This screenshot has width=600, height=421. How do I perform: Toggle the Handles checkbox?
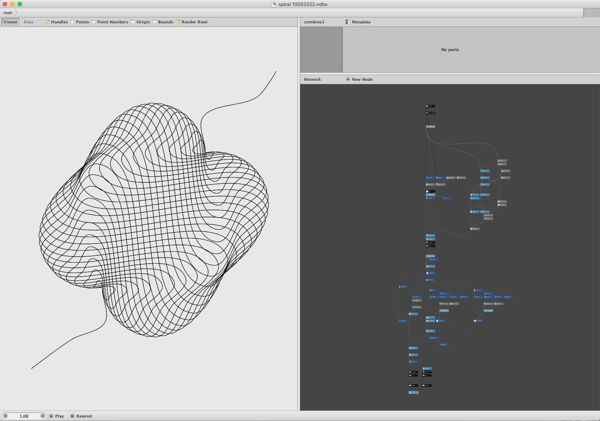(47, 22)
